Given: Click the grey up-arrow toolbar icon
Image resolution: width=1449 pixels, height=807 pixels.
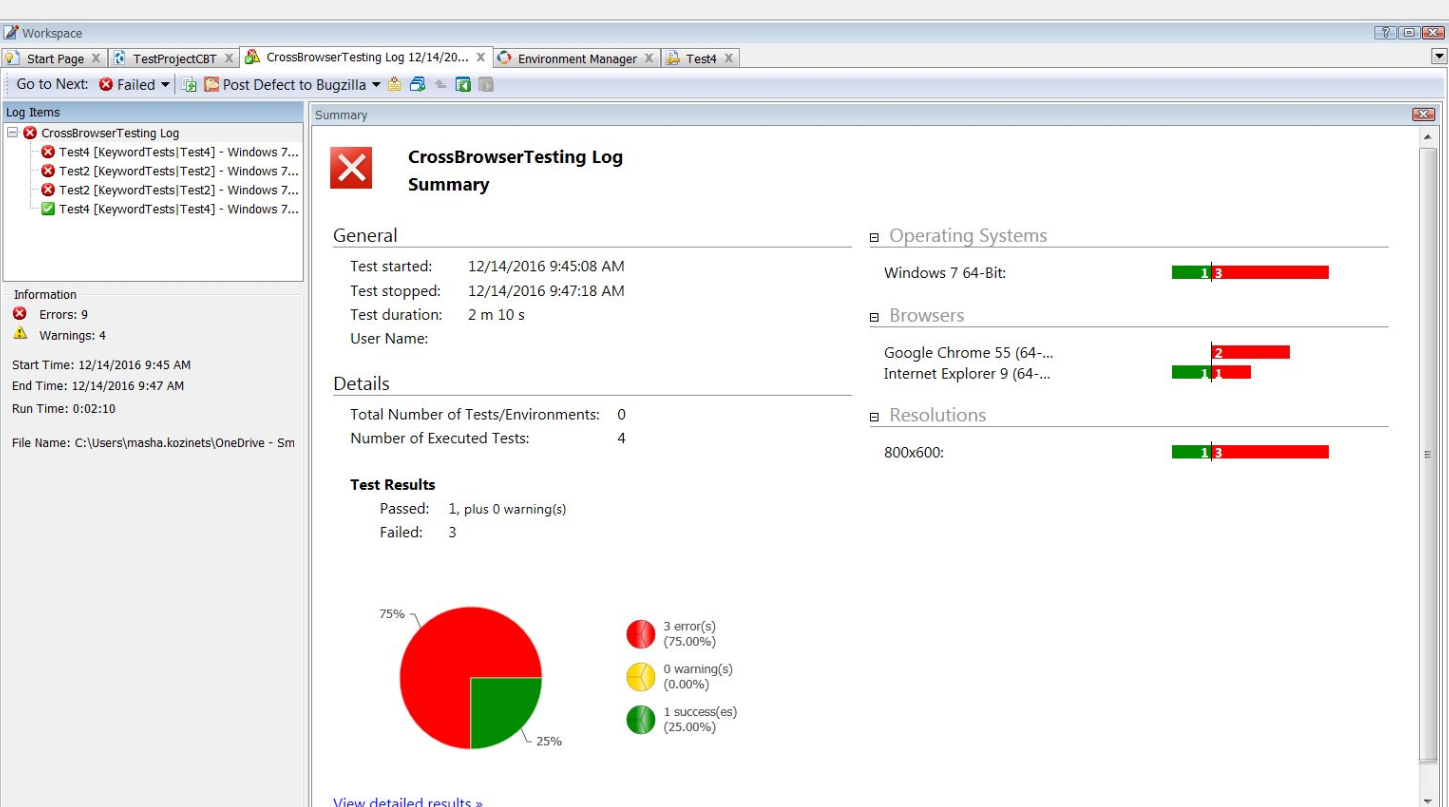Looking at the screenshot, I should tap(441, 85).
